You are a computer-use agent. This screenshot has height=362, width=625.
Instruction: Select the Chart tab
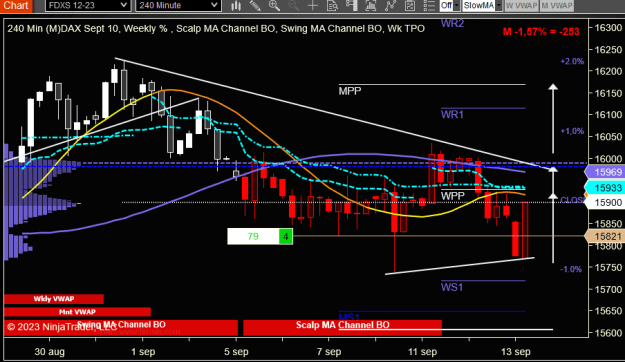[16, 6]
